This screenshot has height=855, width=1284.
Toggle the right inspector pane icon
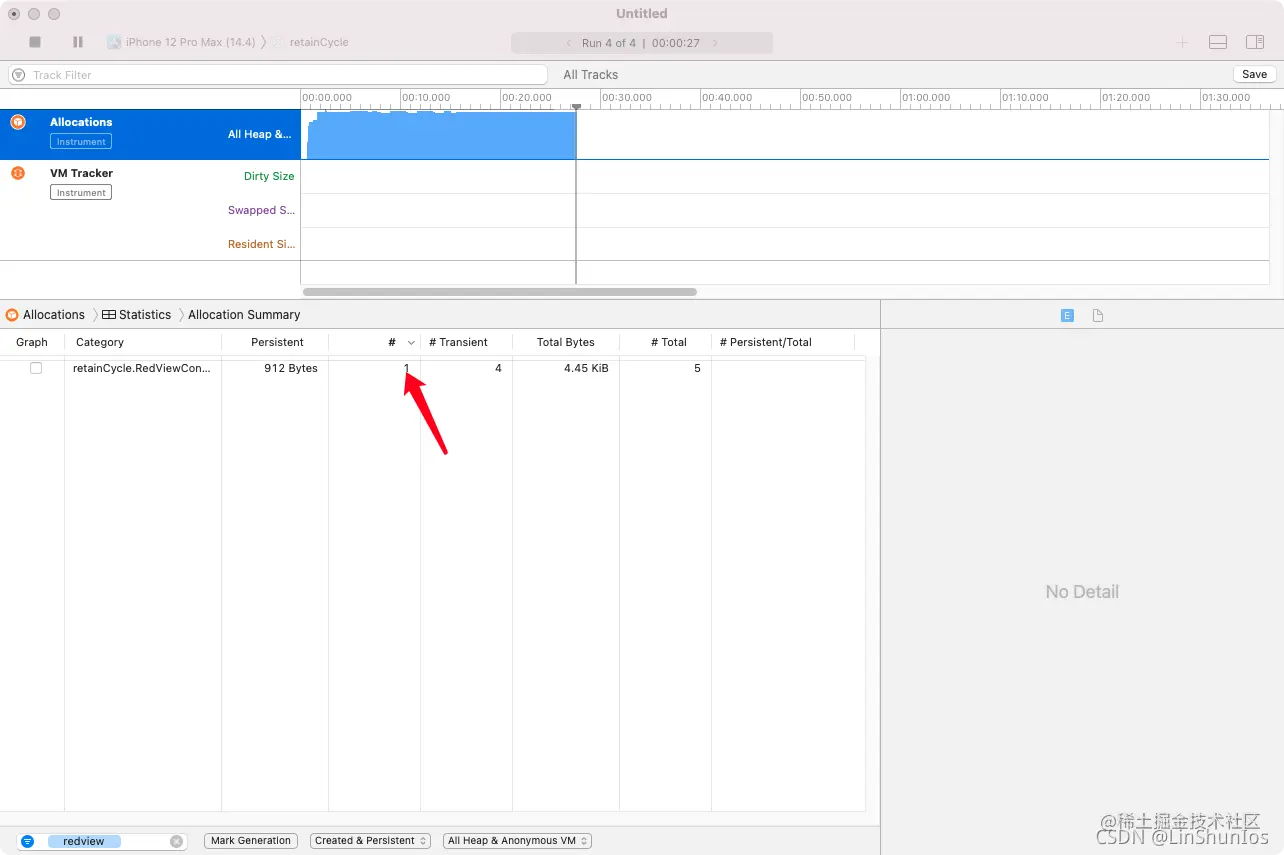[x=1255, y=42]
